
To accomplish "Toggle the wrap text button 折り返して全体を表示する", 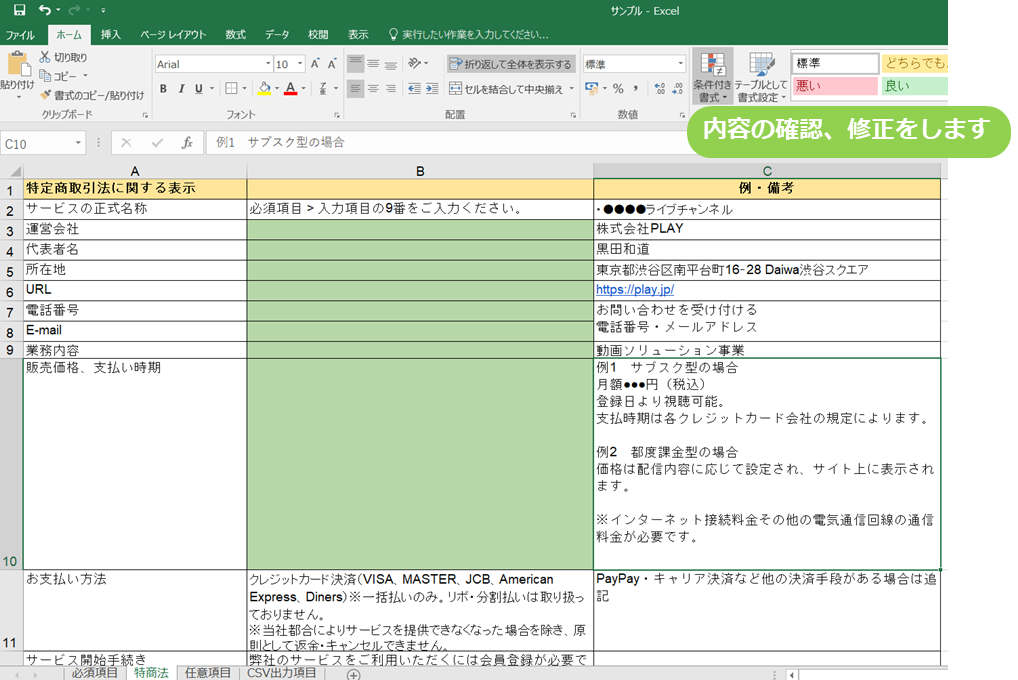I will point(511,64).
